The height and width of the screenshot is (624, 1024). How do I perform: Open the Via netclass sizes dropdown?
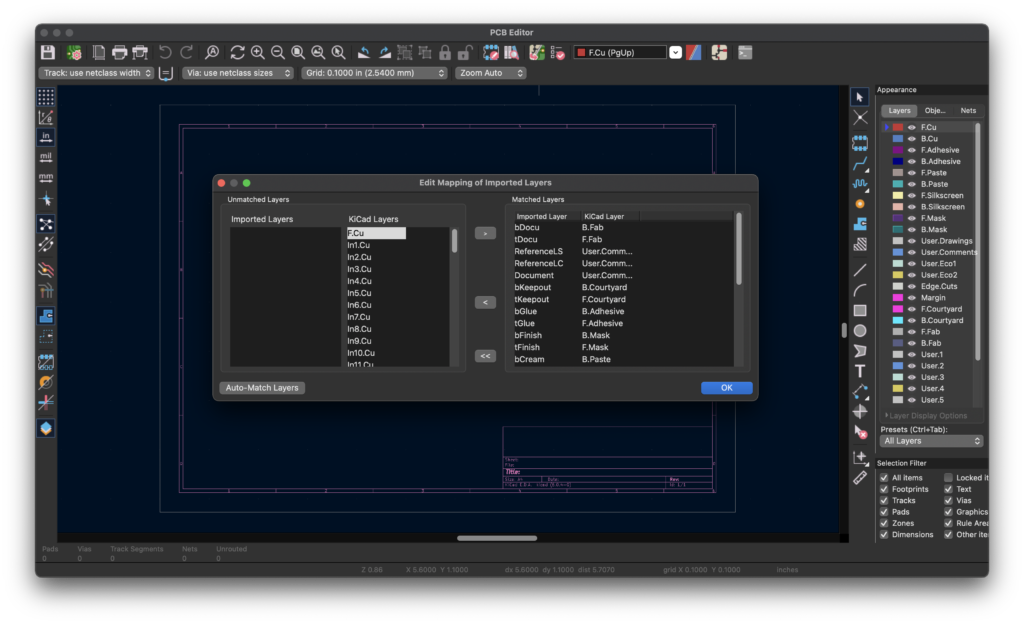tap(238, 73)
